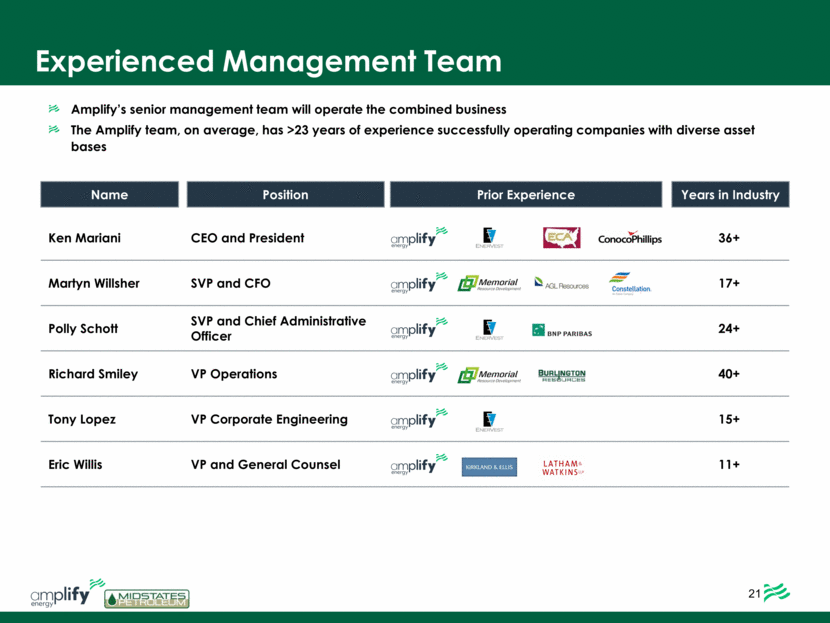Select the Name column header

[x=110, y=194]
